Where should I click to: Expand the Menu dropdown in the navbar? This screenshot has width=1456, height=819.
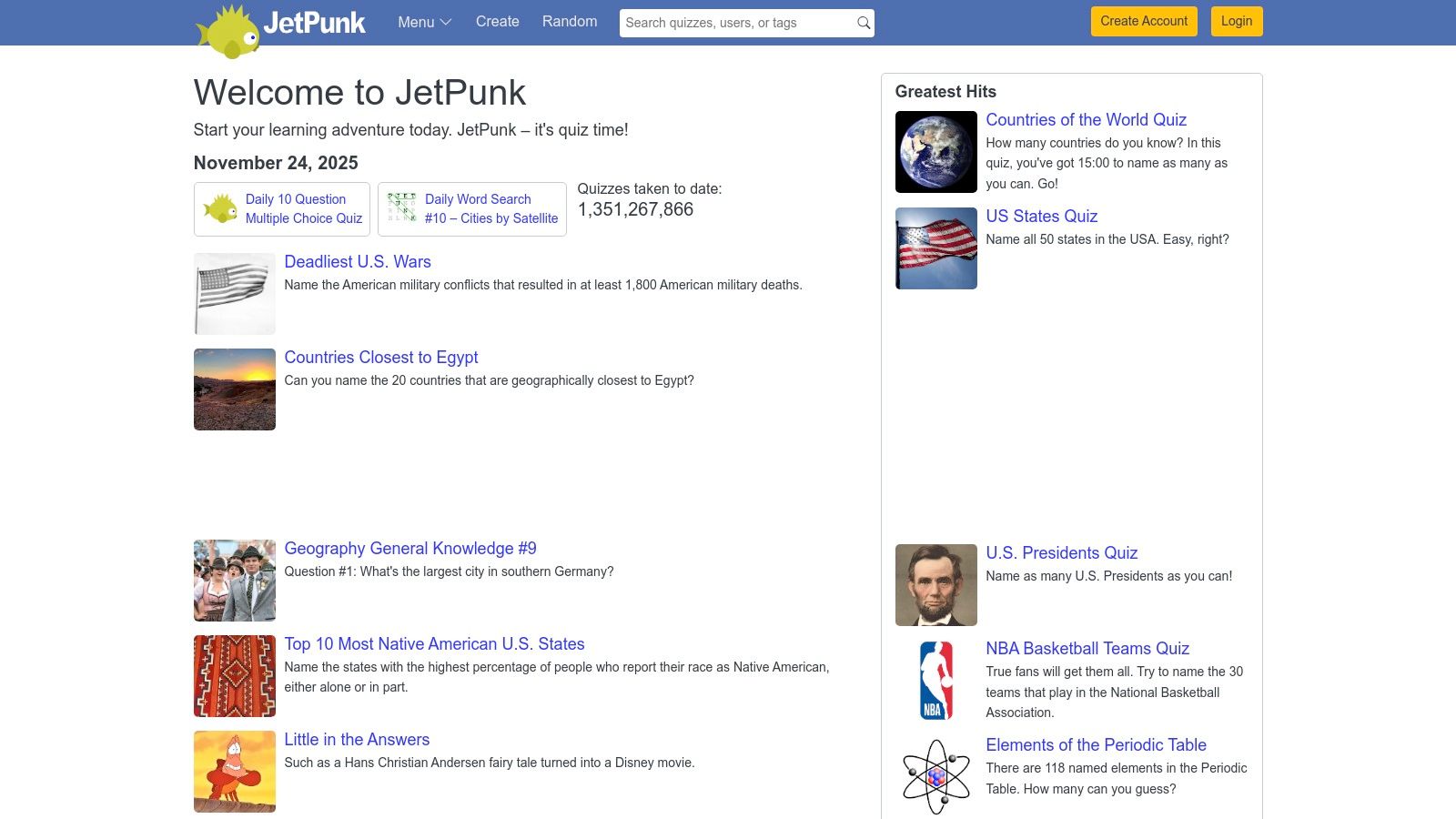tap(423, 22)
